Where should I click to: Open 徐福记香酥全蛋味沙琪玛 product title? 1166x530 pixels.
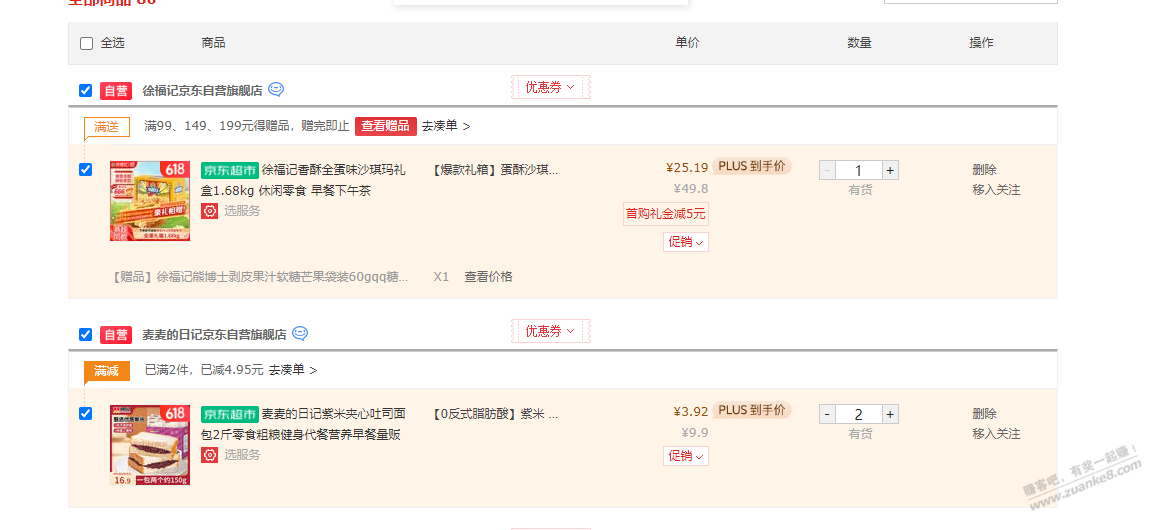[304, 181]
